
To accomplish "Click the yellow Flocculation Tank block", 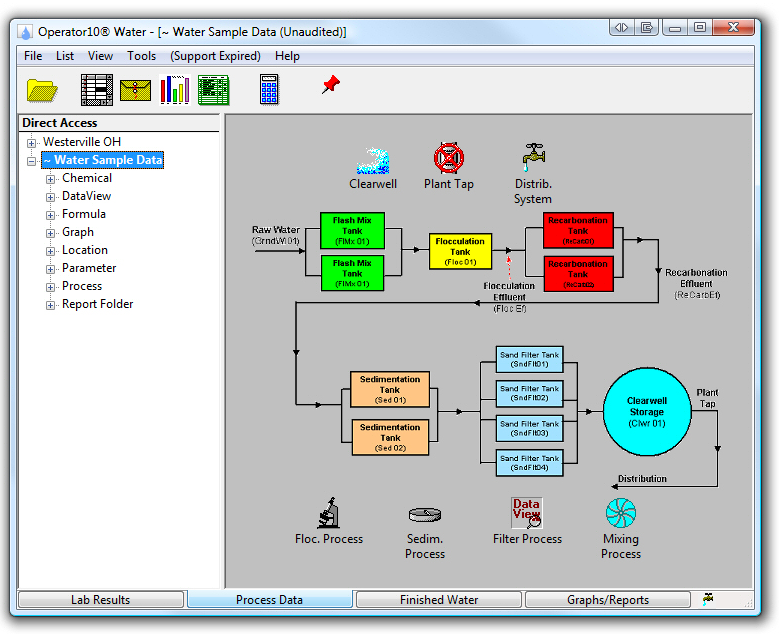I will 460,251.
